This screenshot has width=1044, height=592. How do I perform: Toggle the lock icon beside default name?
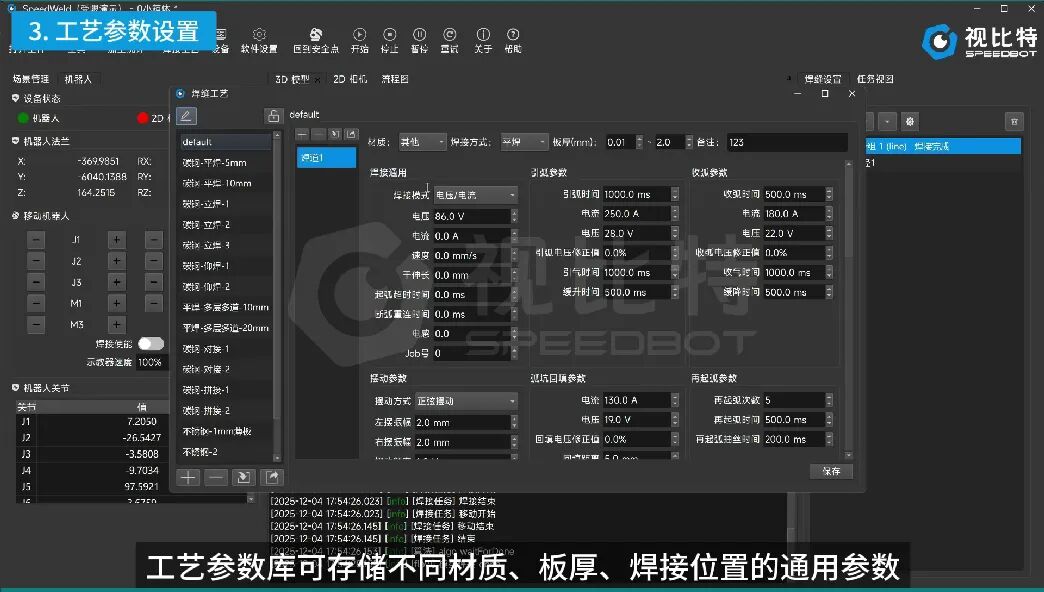pos(273,116)
